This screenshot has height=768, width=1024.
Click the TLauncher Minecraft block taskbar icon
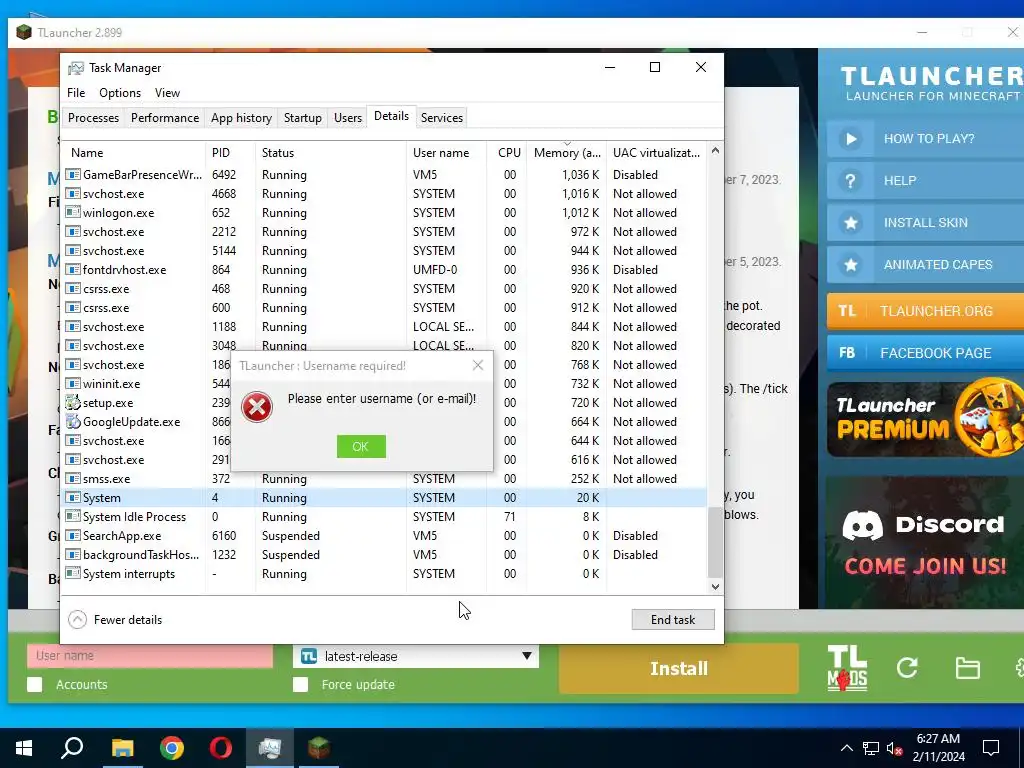pos(319,748)
